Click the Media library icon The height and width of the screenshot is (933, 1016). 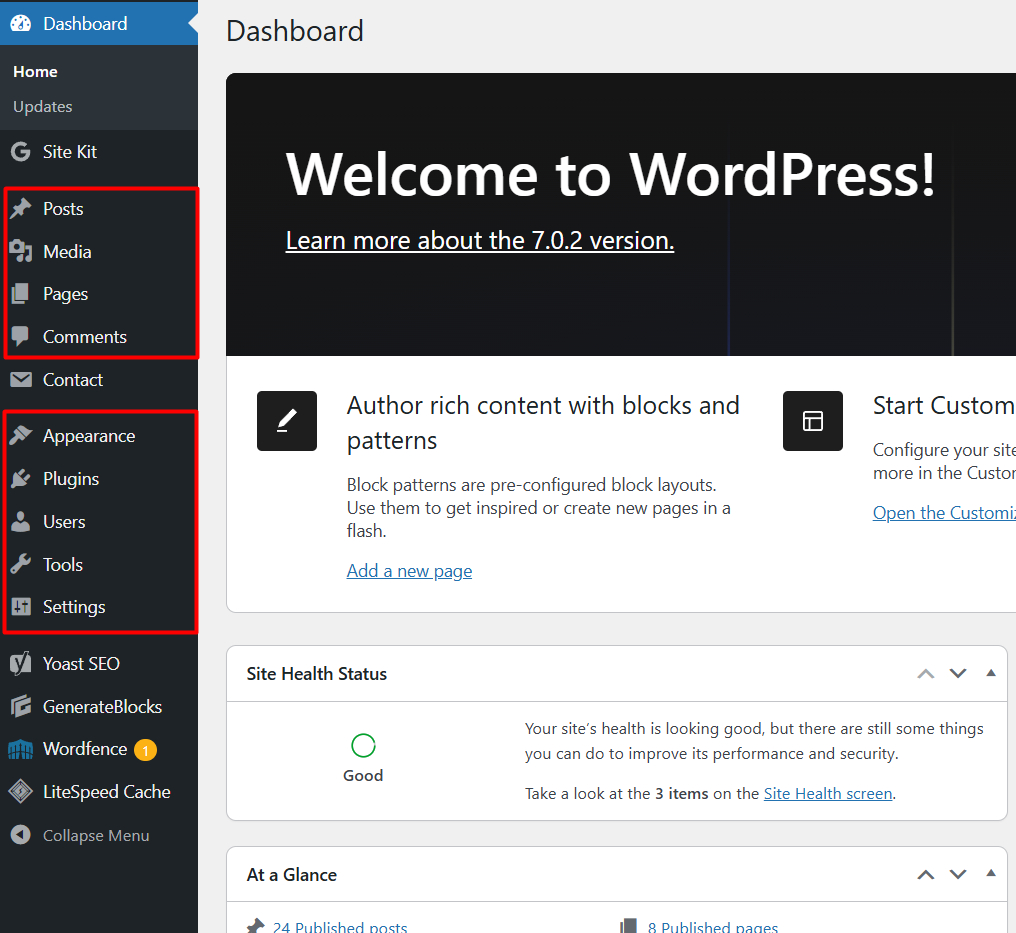coord(21,251)
